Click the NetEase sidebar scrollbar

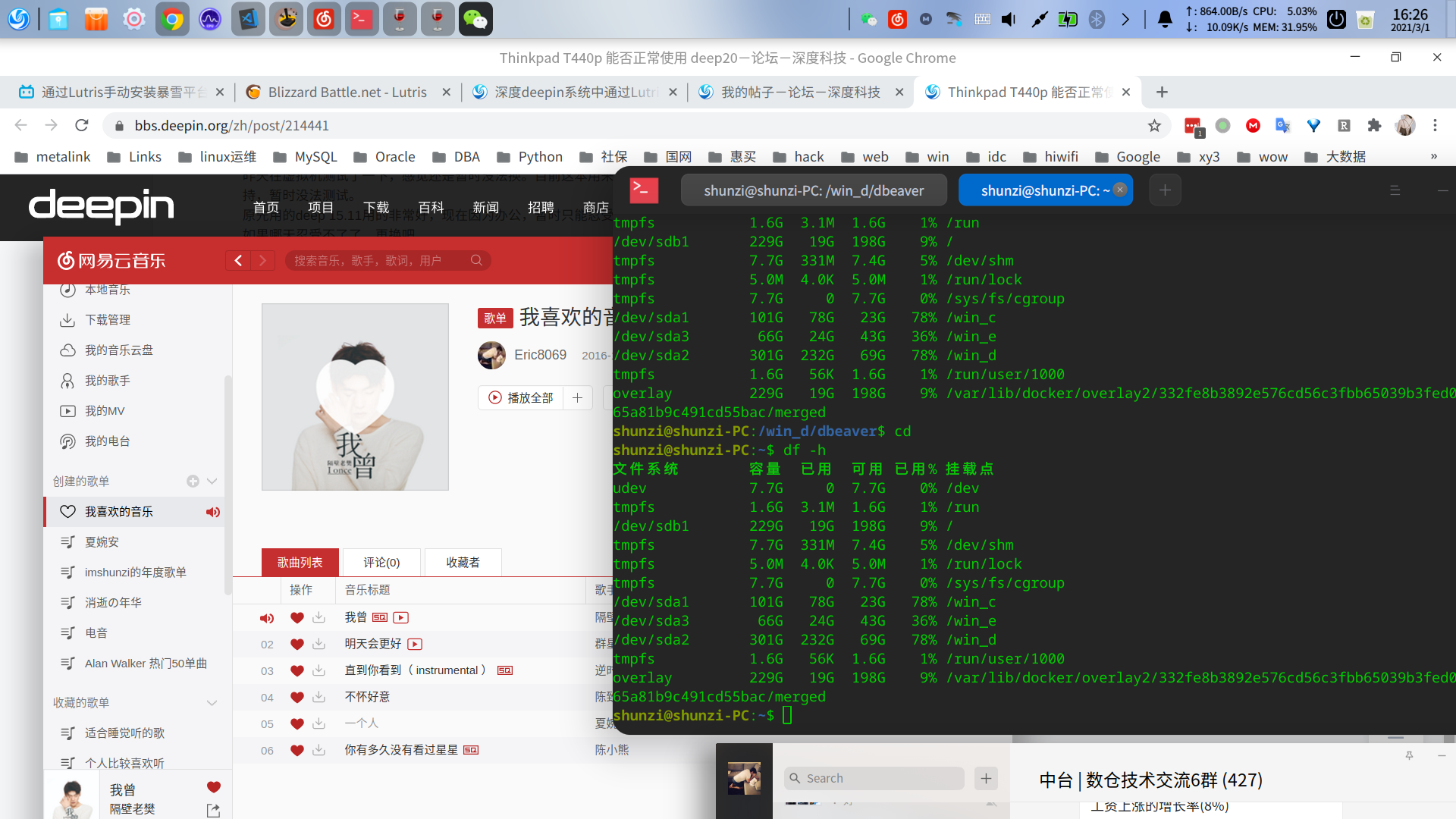point(227,485)
